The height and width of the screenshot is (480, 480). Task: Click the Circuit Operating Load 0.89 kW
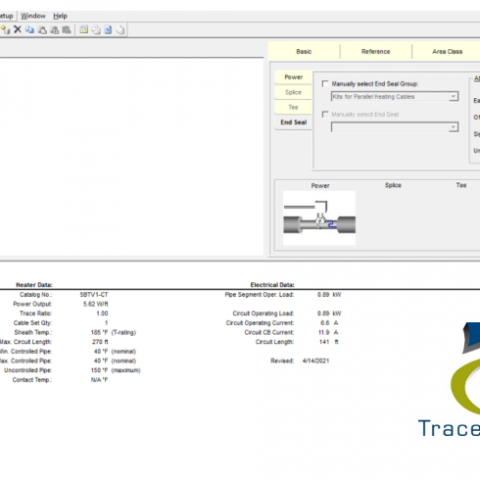click(x=329, y=313)
